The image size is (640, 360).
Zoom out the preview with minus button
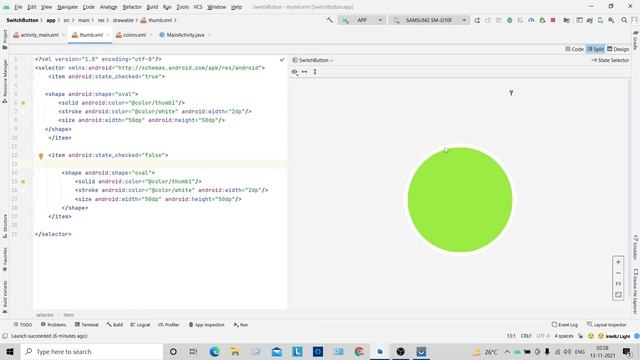point(618,273)
